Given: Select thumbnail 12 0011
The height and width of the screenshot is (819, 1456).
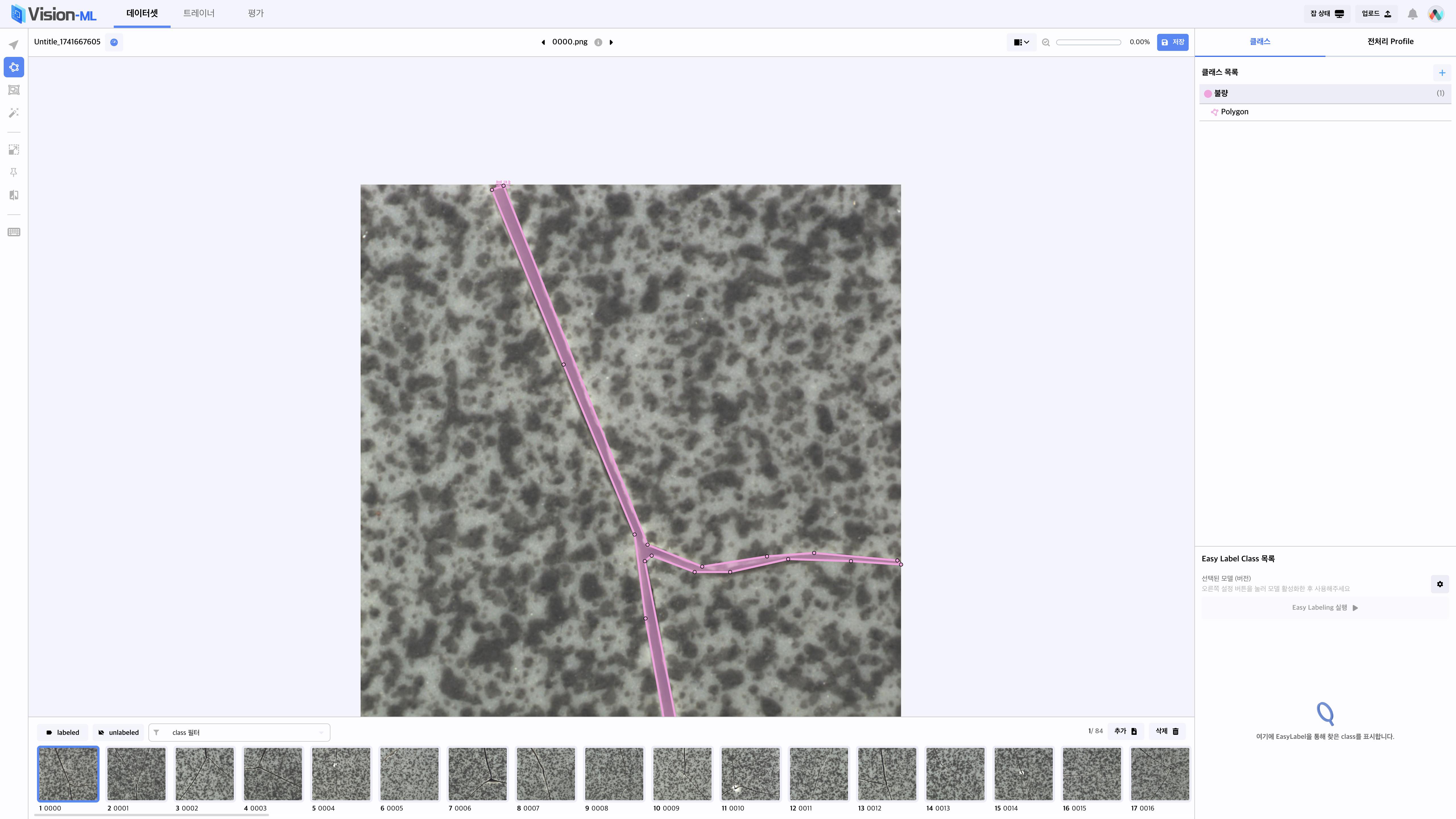Looking at the screenshot, I should click(x=819, y=774).
